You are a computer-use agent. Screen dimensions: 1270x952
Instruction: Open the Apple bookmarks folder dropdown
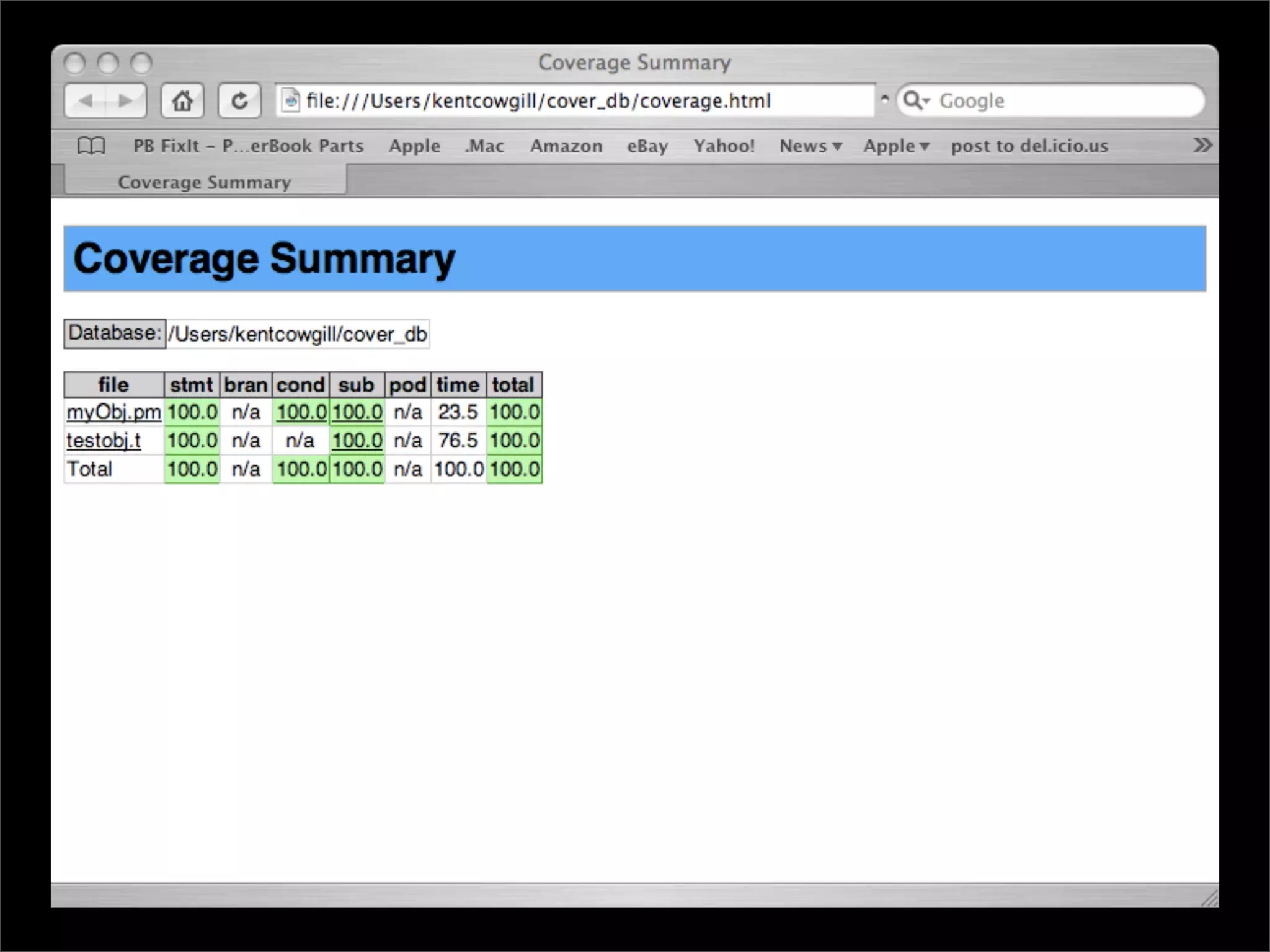896,146
